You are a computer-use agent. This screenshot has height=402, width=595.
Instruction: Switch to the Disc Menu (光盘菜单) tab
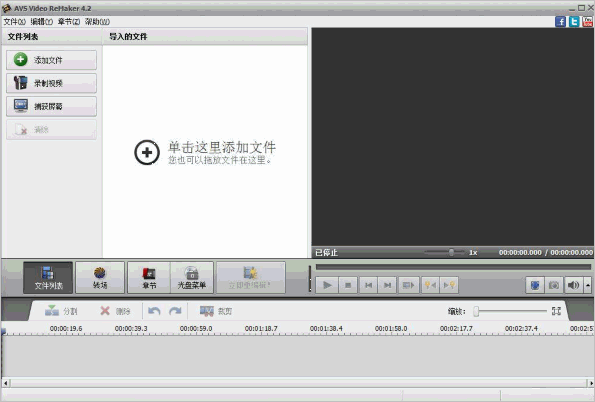click(192, 277)
